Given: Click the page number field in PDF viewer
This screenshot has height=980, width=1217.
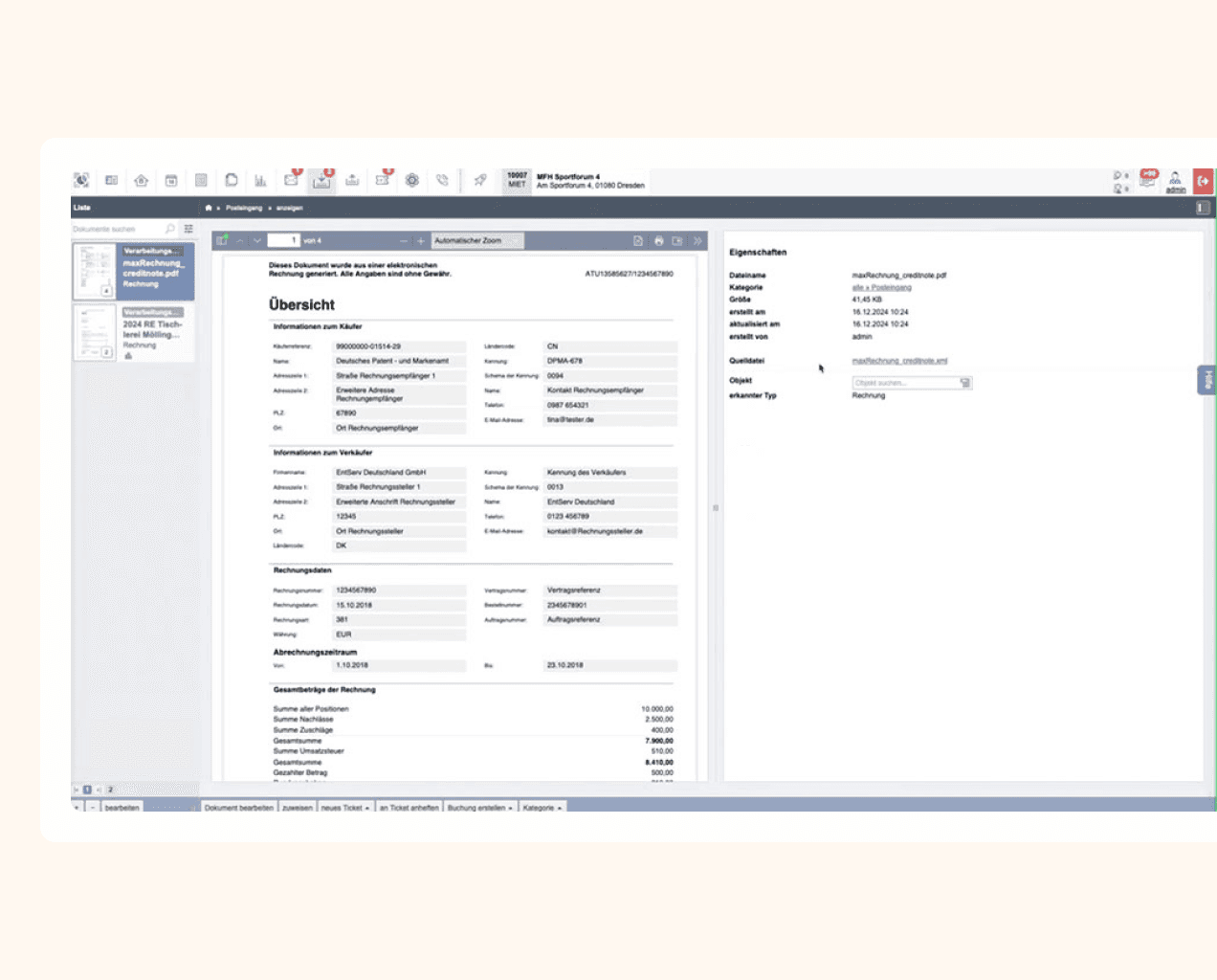Looking at the screenshot, I should [x=283, y=240].
